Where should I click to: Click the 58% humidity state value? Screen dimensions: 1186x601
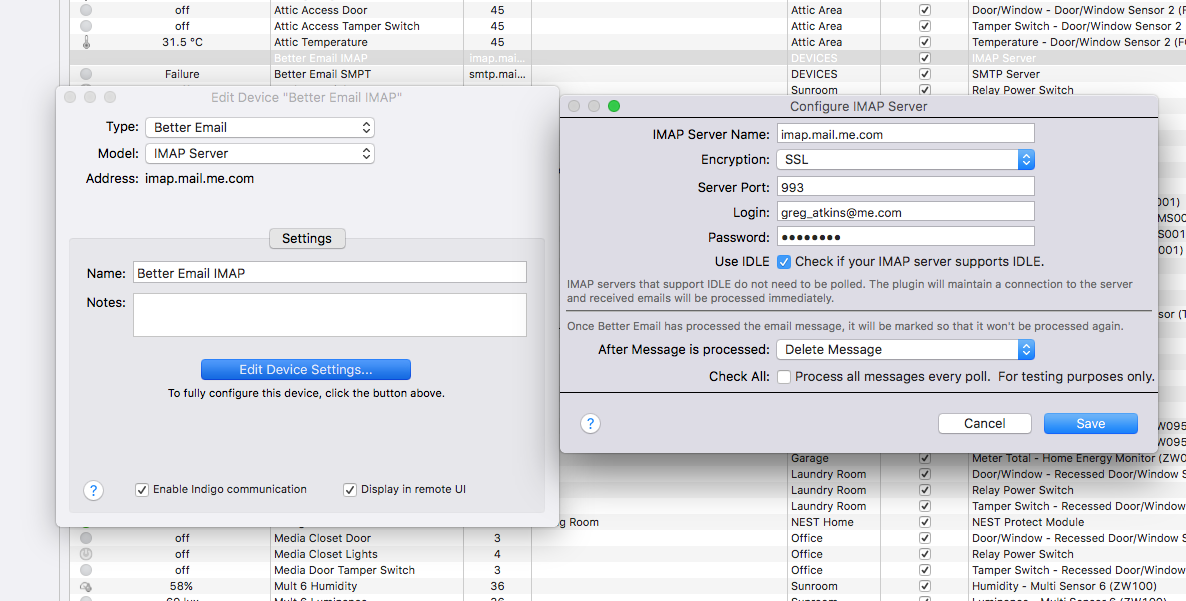182,586
